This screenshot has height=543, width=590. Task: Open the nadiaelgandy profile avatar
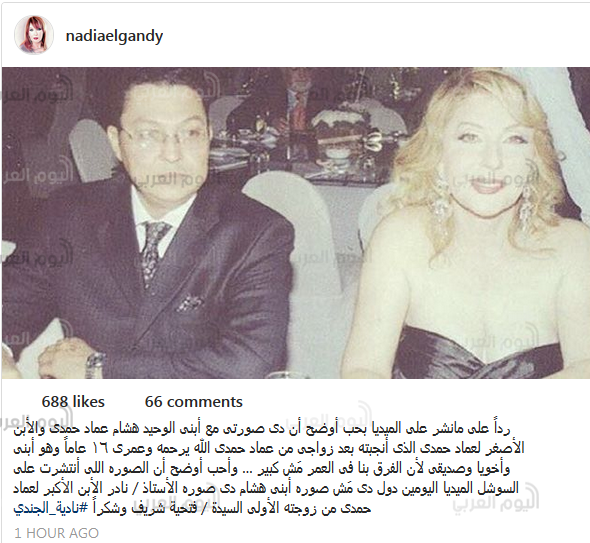pyautogui.click(x=34, y=35)
